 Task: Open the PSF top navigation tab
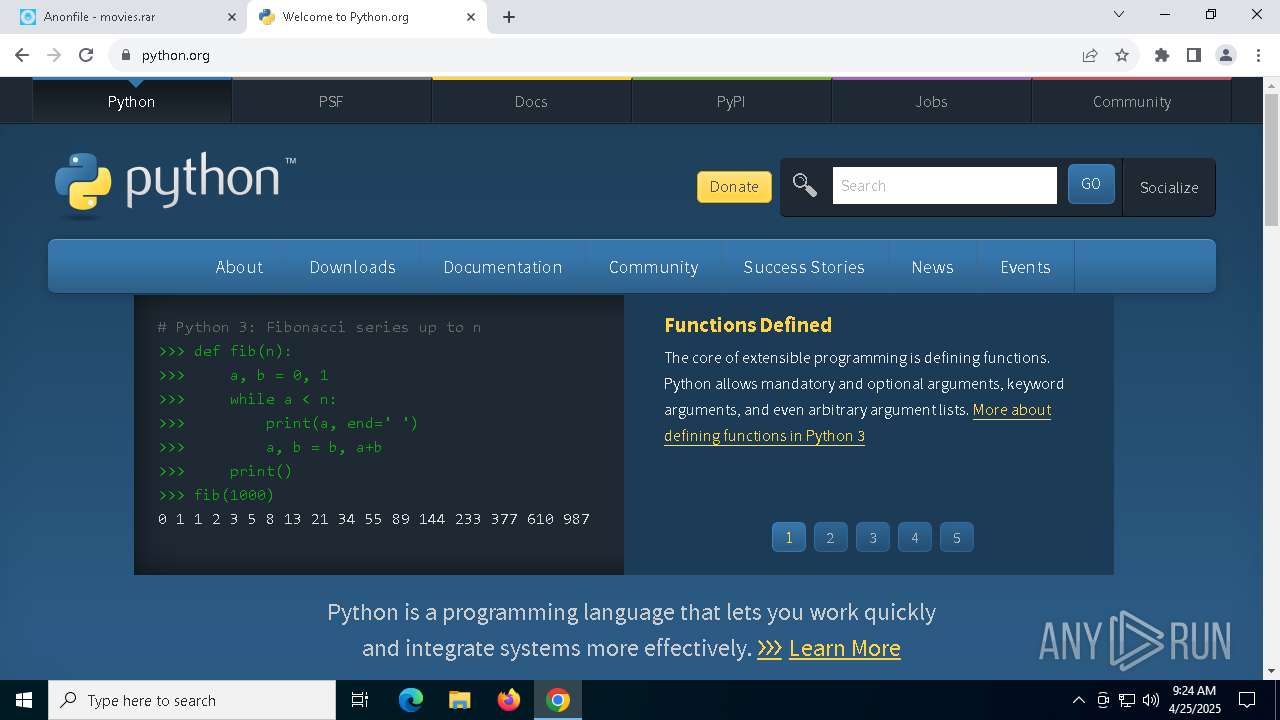331,101
